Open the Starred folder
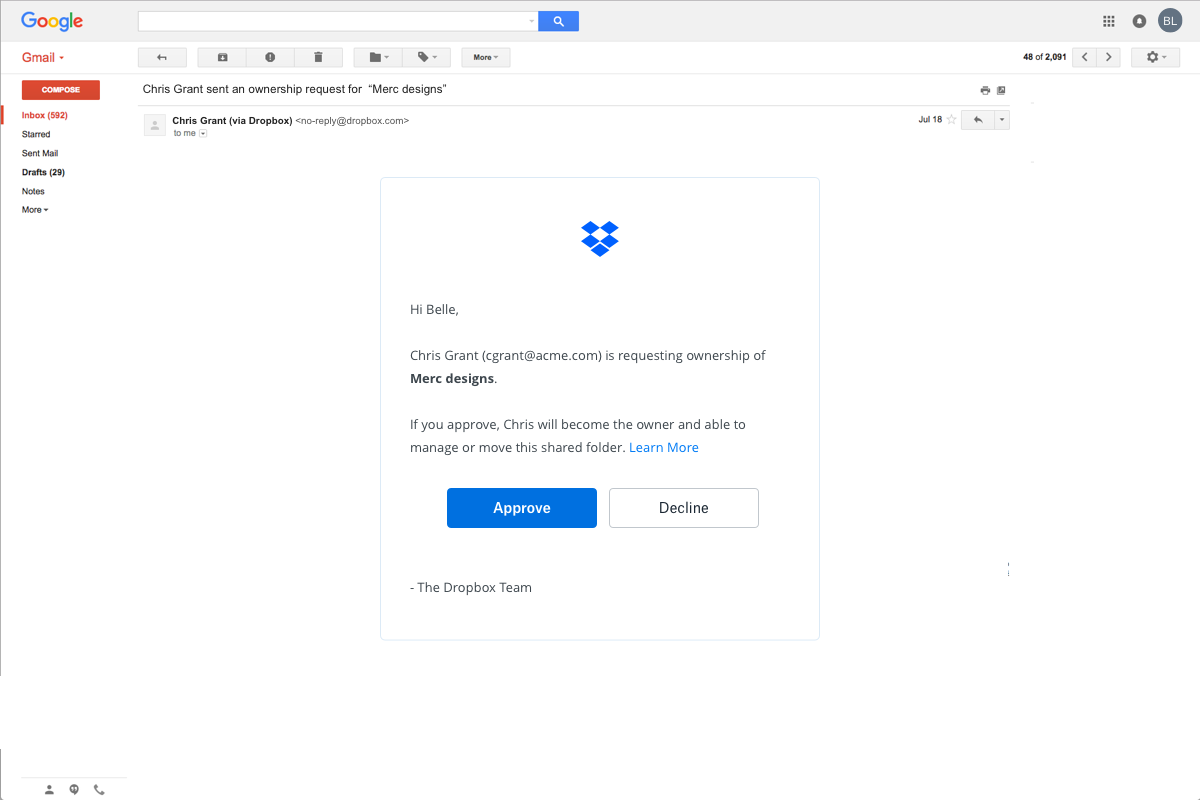This screenshot has width=1200, height=800. coord(36,134)
